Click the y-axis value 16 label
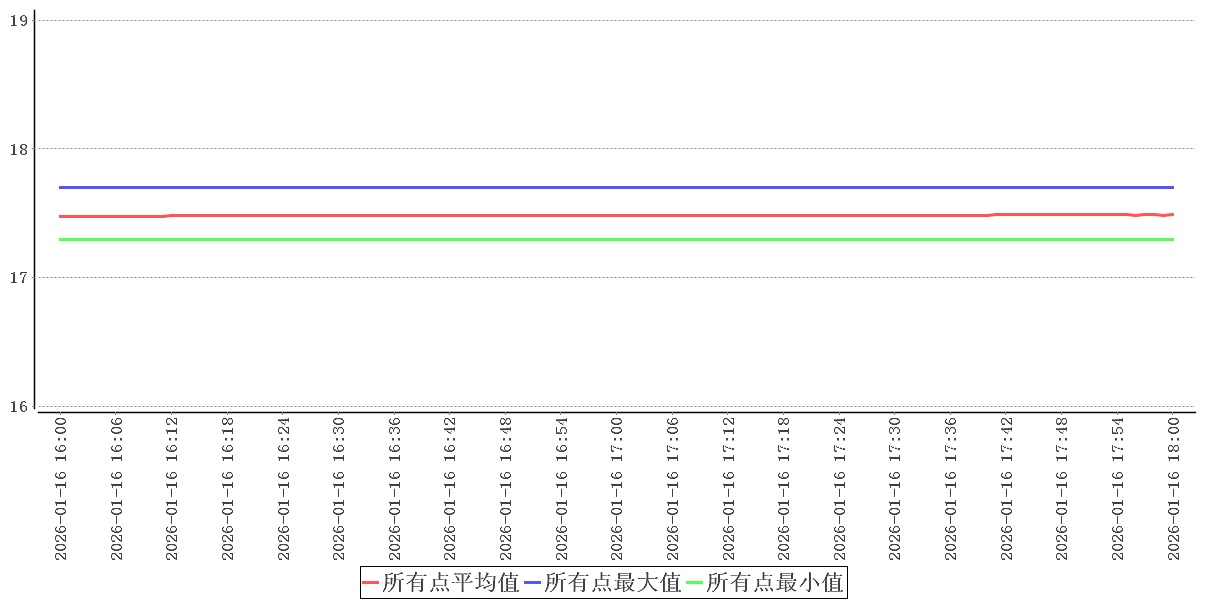Viewport: 1207px width, 600px height. [x=17, y=406]
